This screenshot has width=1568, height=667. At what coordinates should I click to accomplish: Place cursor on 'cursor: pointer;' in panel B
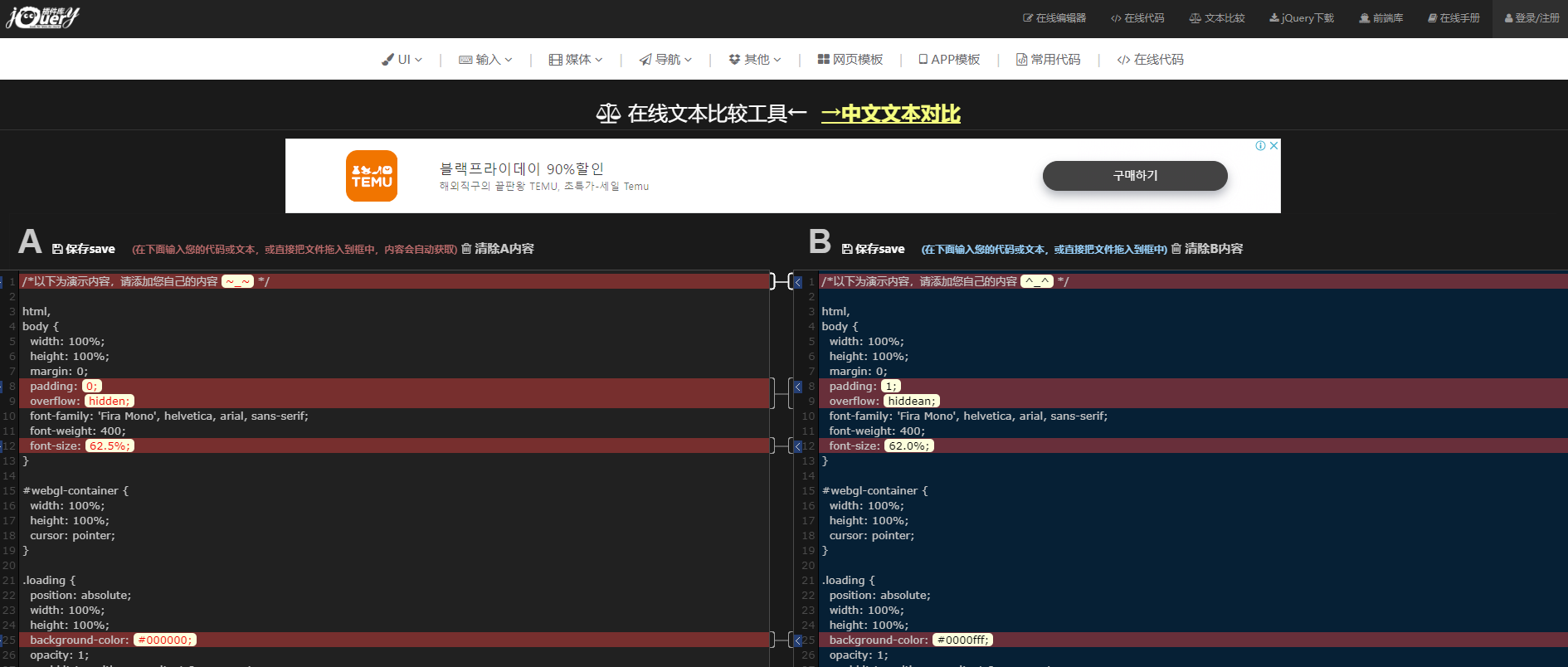click(x=872, y=536)
